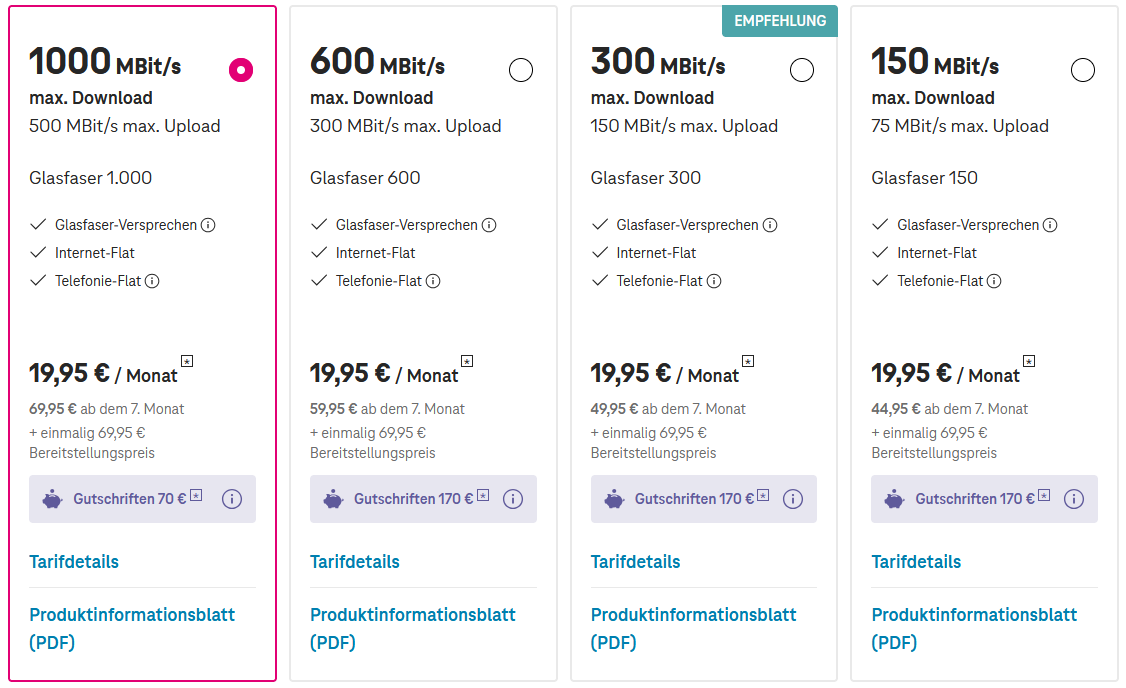Open Gutschriften info in Glasfaser 1.000 tariff
This screenshot has width=1126, height=688.
(x=232, y=498)
